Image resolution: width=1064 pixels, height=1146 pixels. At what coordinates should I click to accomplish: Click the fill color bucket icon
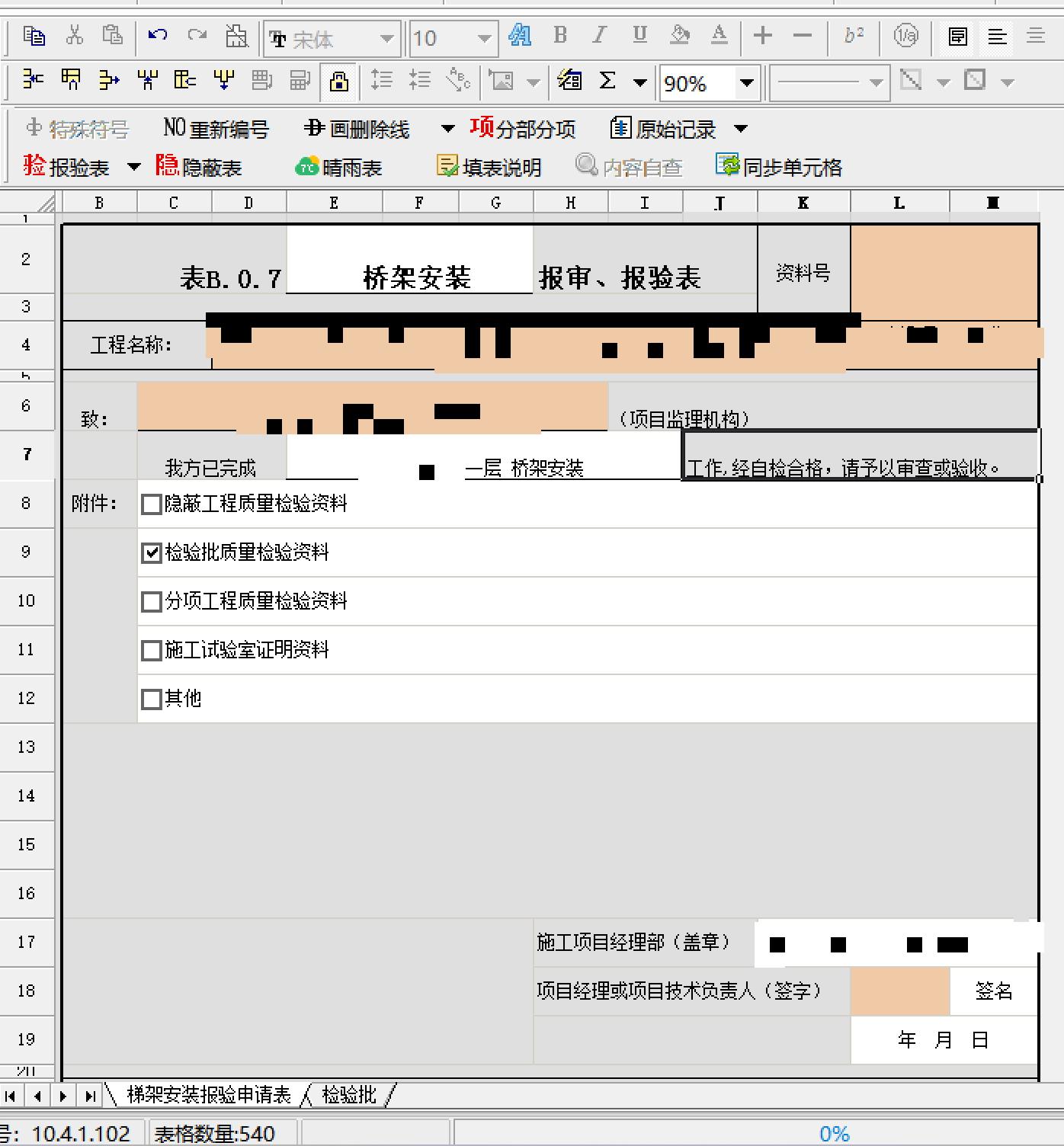679,35
